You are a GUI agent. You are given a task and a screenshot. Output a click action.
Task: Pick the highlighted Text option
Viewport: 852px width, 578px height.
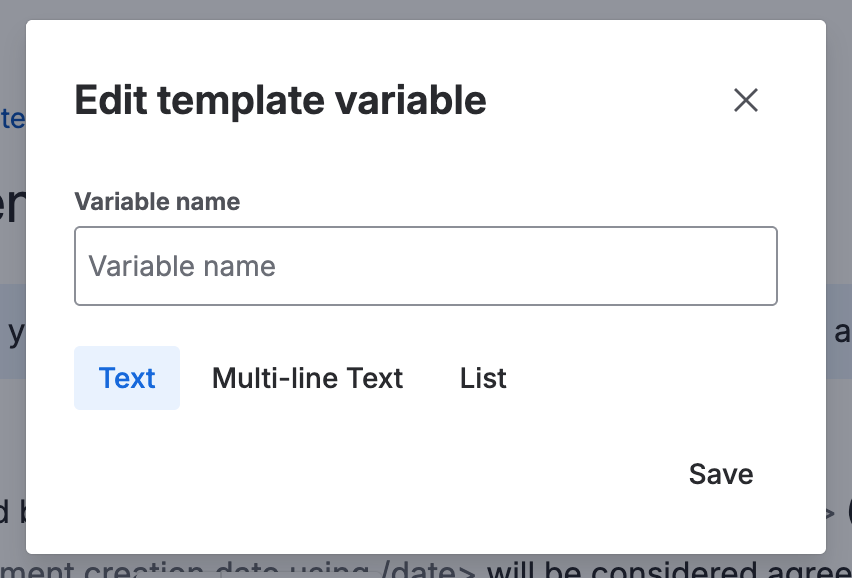click(x=127, y=378)
